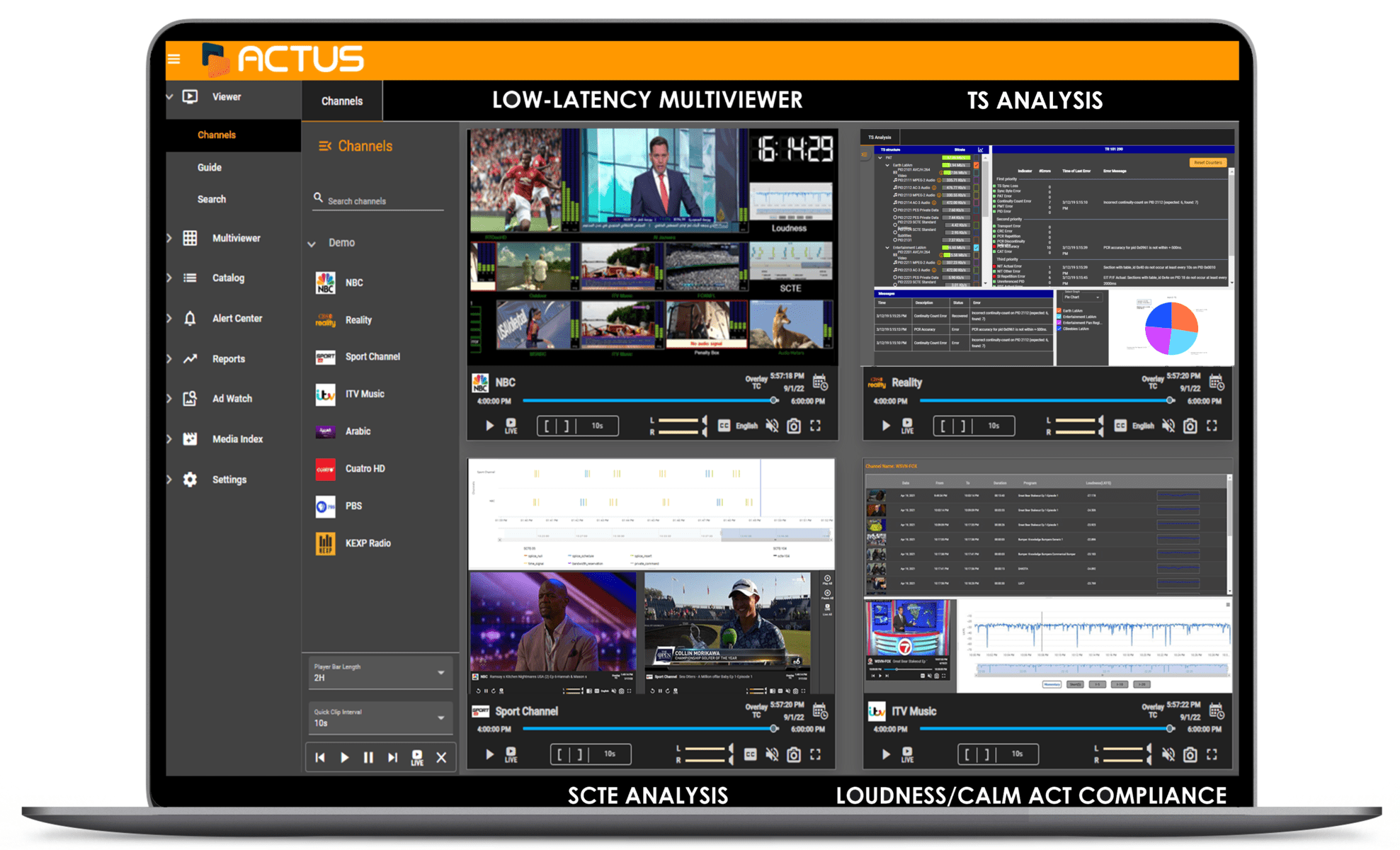Screen dimensions: 1400x850
Task: Click the Search channels field
Action: 379,200
